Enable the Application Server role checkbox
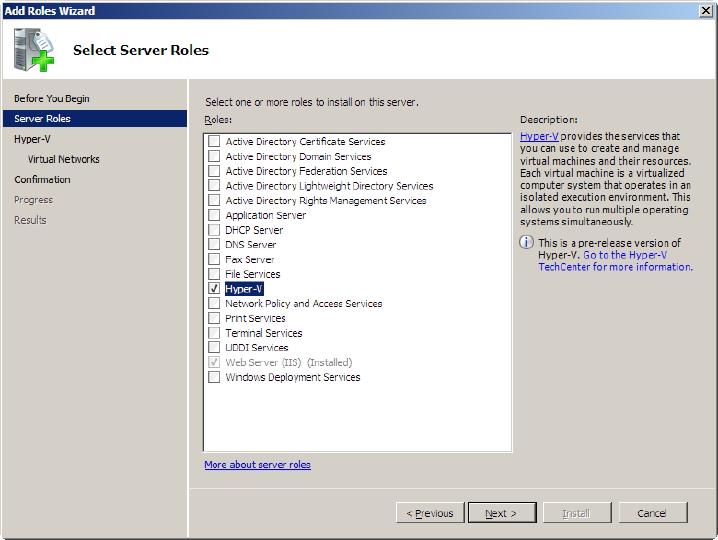 coord(214,215)
